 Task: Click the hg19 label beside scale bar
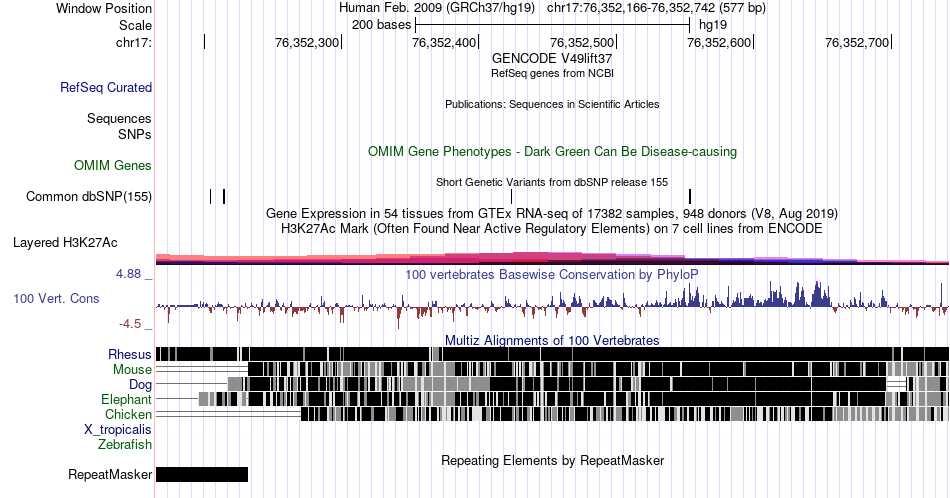[x=713, y=25]
